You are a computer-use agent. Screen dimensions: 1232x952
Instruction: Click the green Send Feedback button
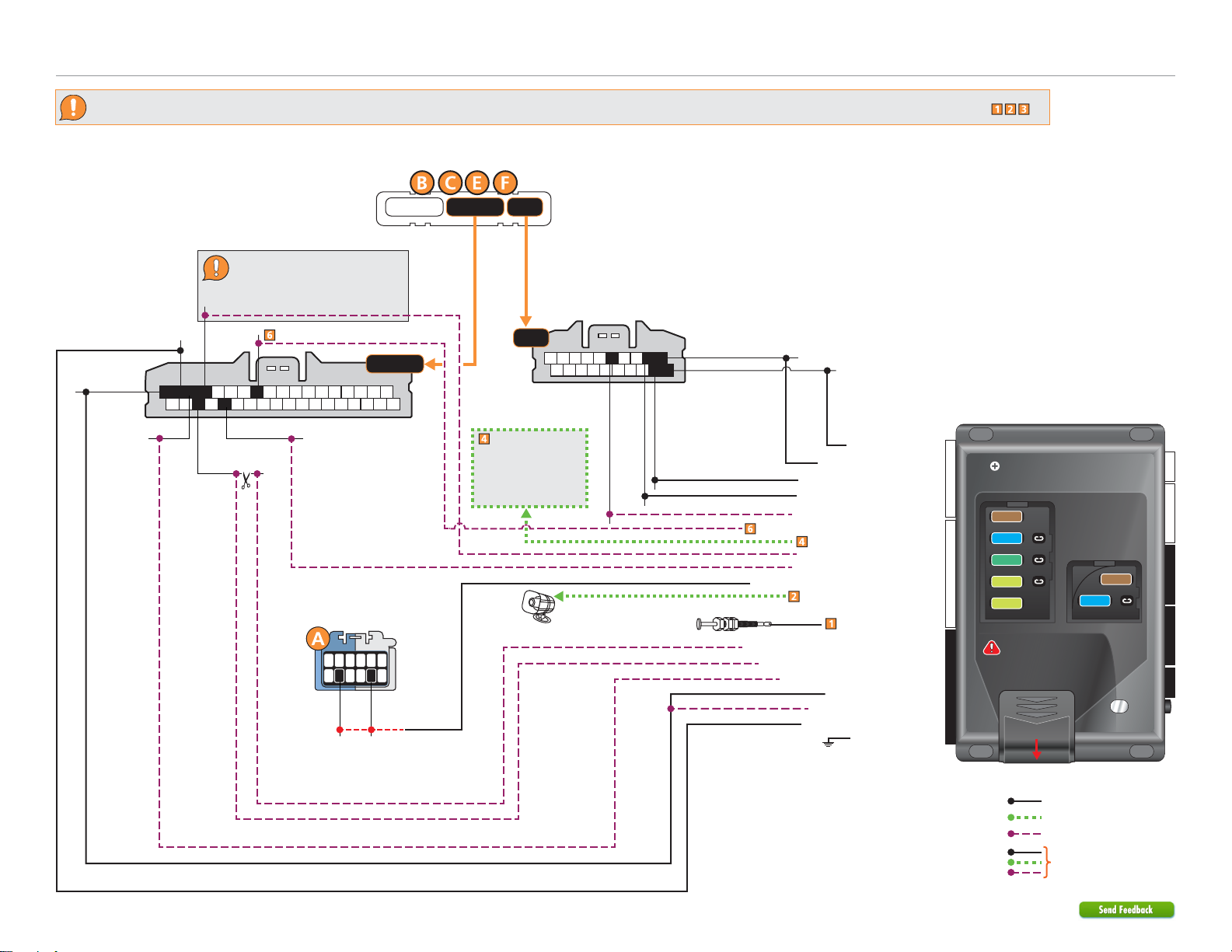(1126, 909)
